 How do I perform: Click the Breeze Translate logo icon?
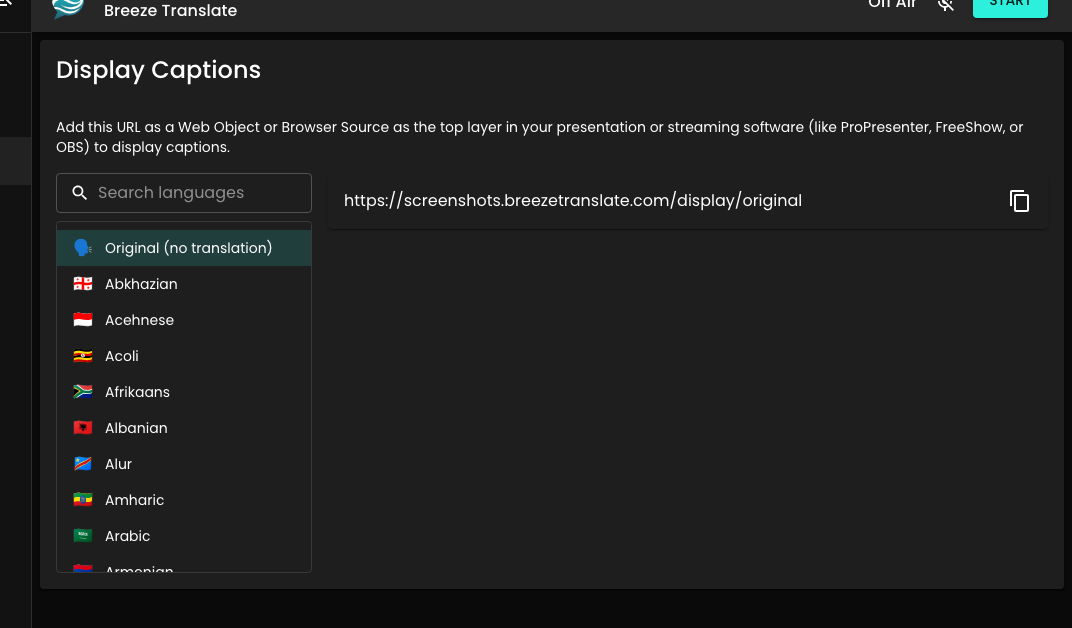coord(68,9)
